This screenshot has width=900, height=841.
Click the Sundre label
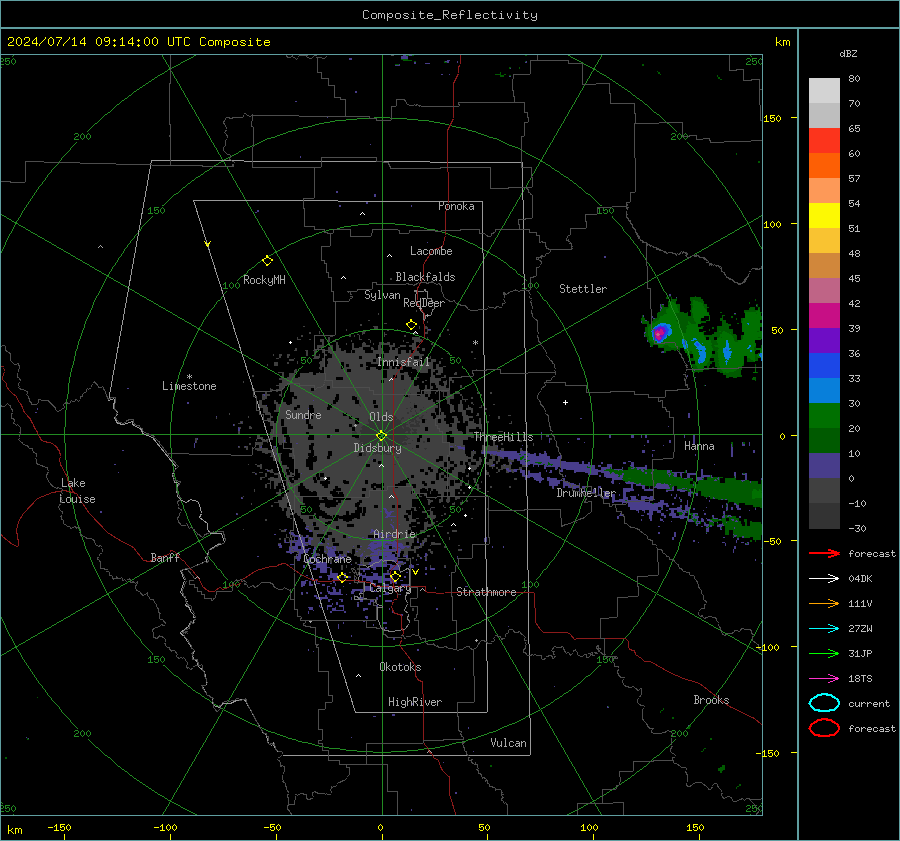pyautogui.click(x=303, y=414)
